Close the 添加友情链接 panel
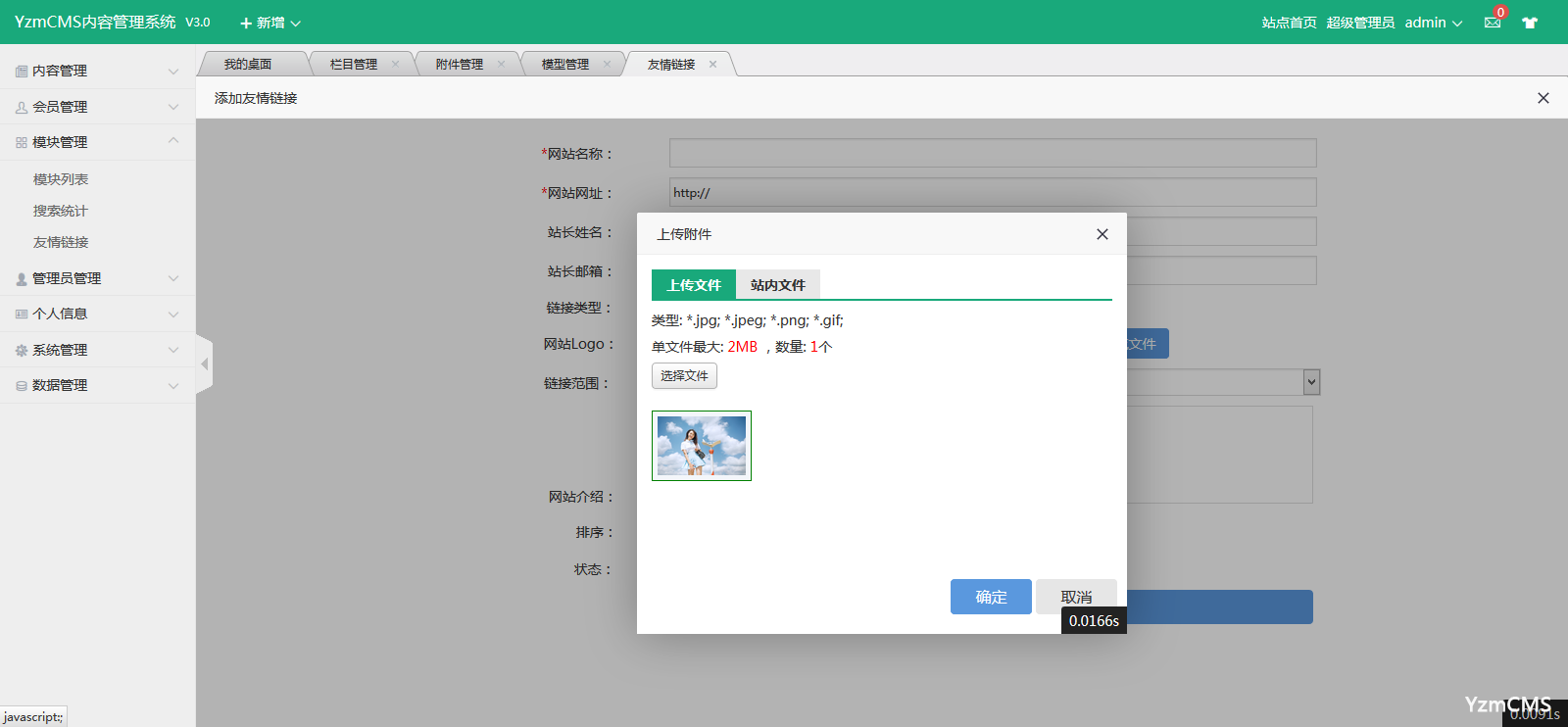 [1543, 98]
